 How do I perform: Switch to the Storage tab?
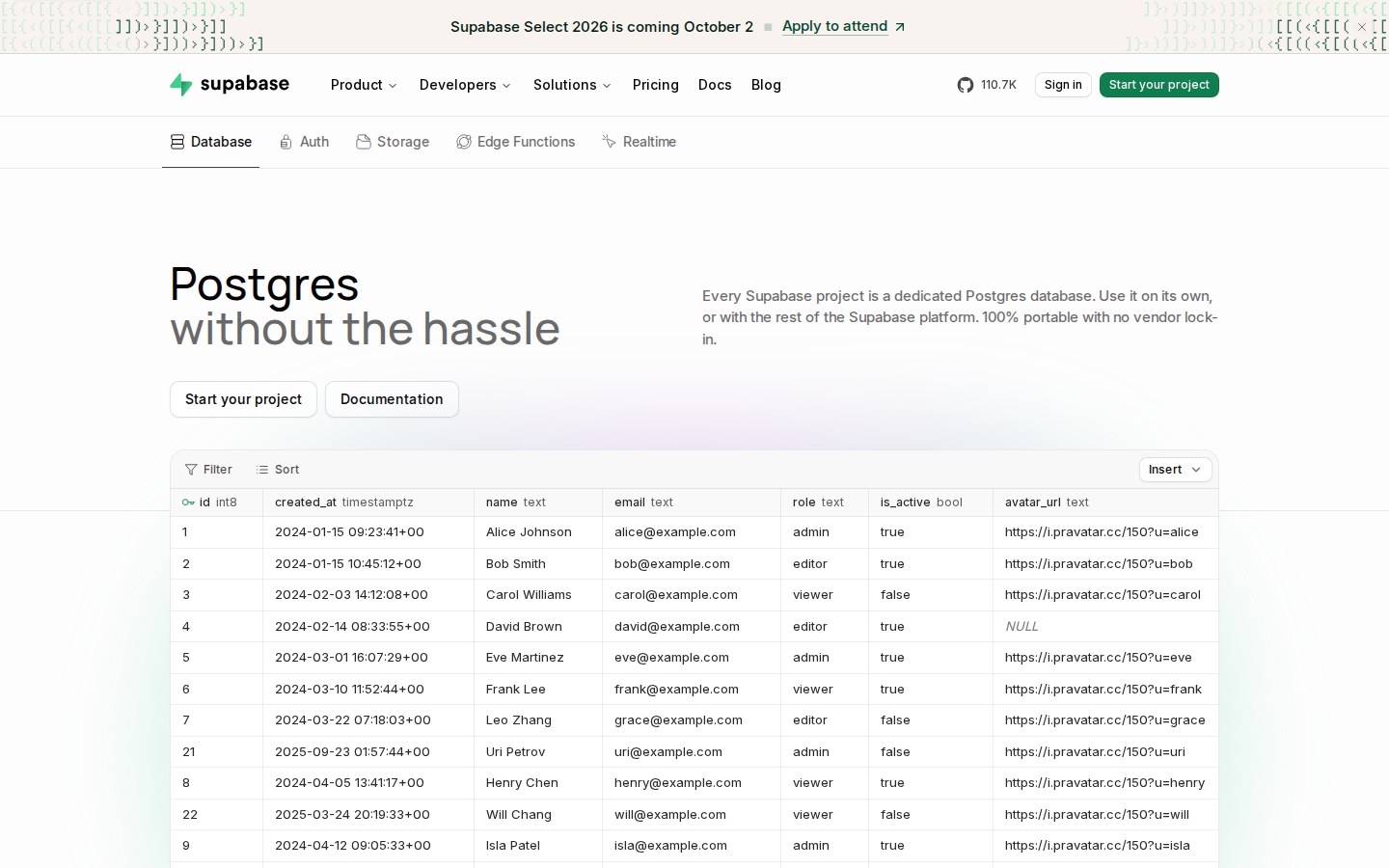pos(393,142)
